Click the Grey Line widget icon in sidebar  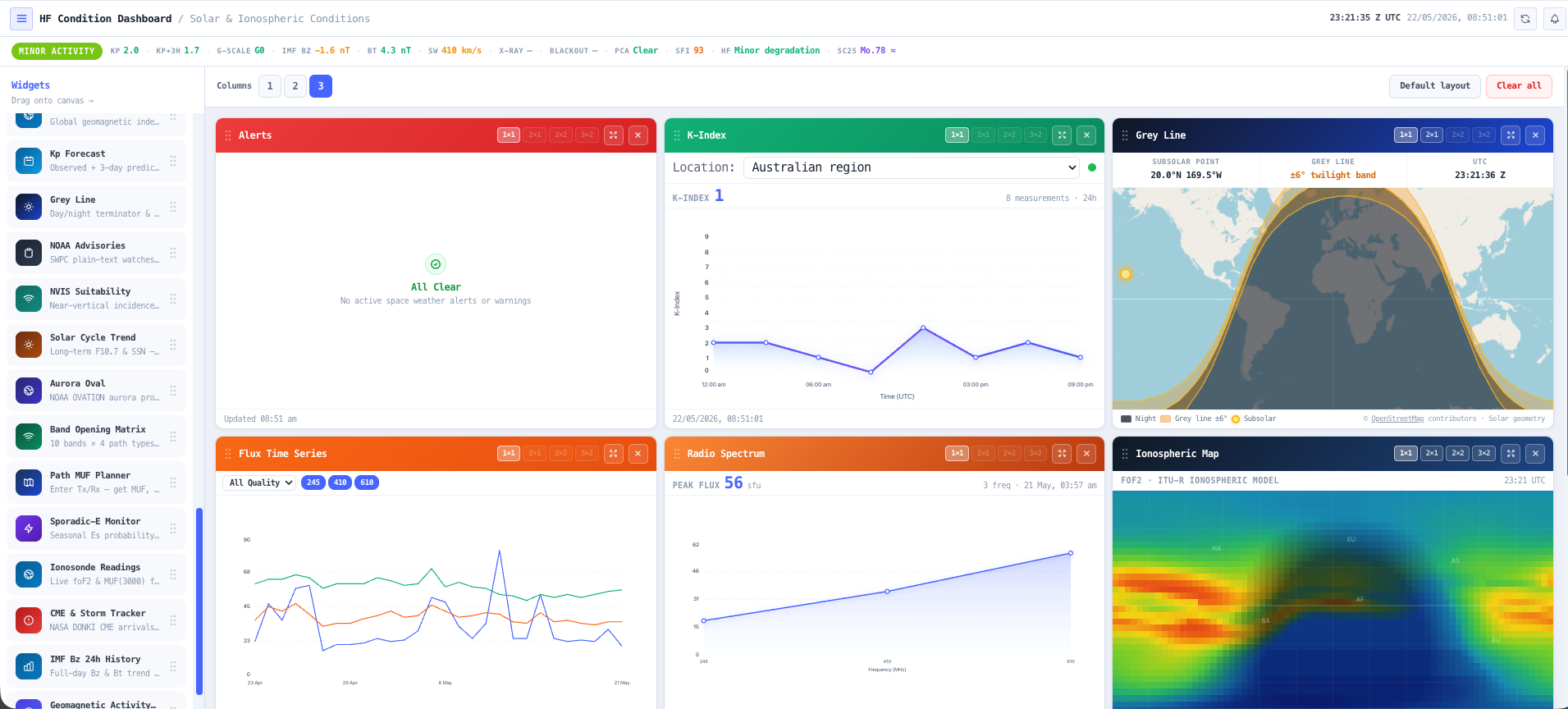(x=29, y=207)
